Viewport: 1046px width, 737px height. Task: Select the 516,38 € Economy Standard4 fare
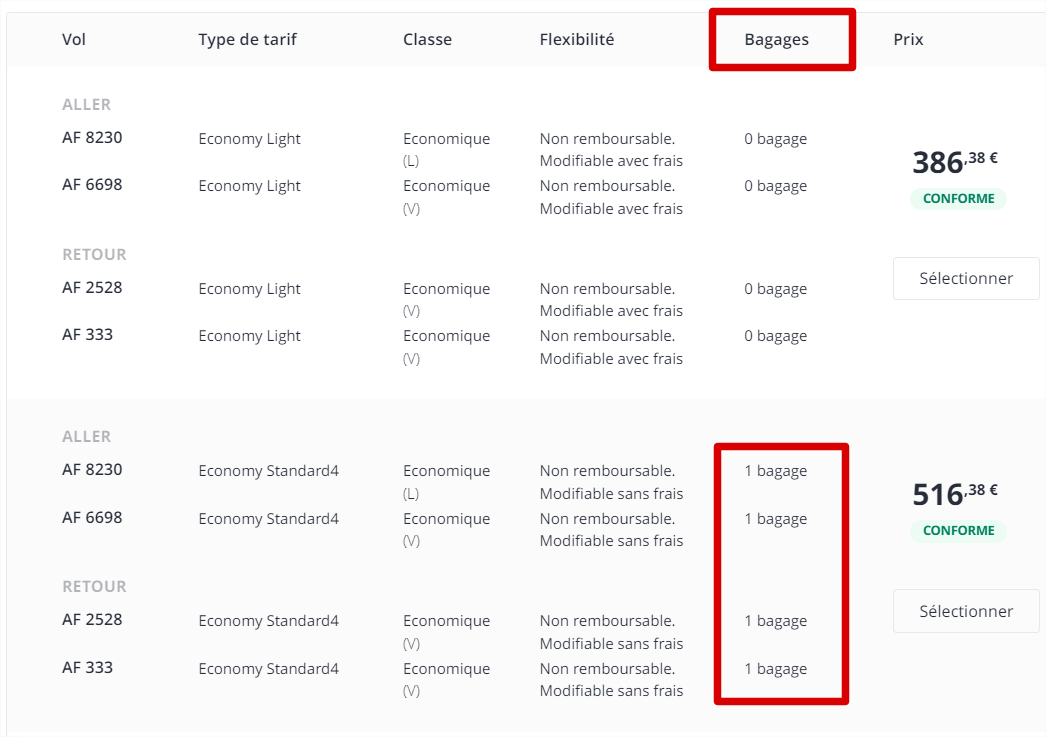tap(965, 611)
